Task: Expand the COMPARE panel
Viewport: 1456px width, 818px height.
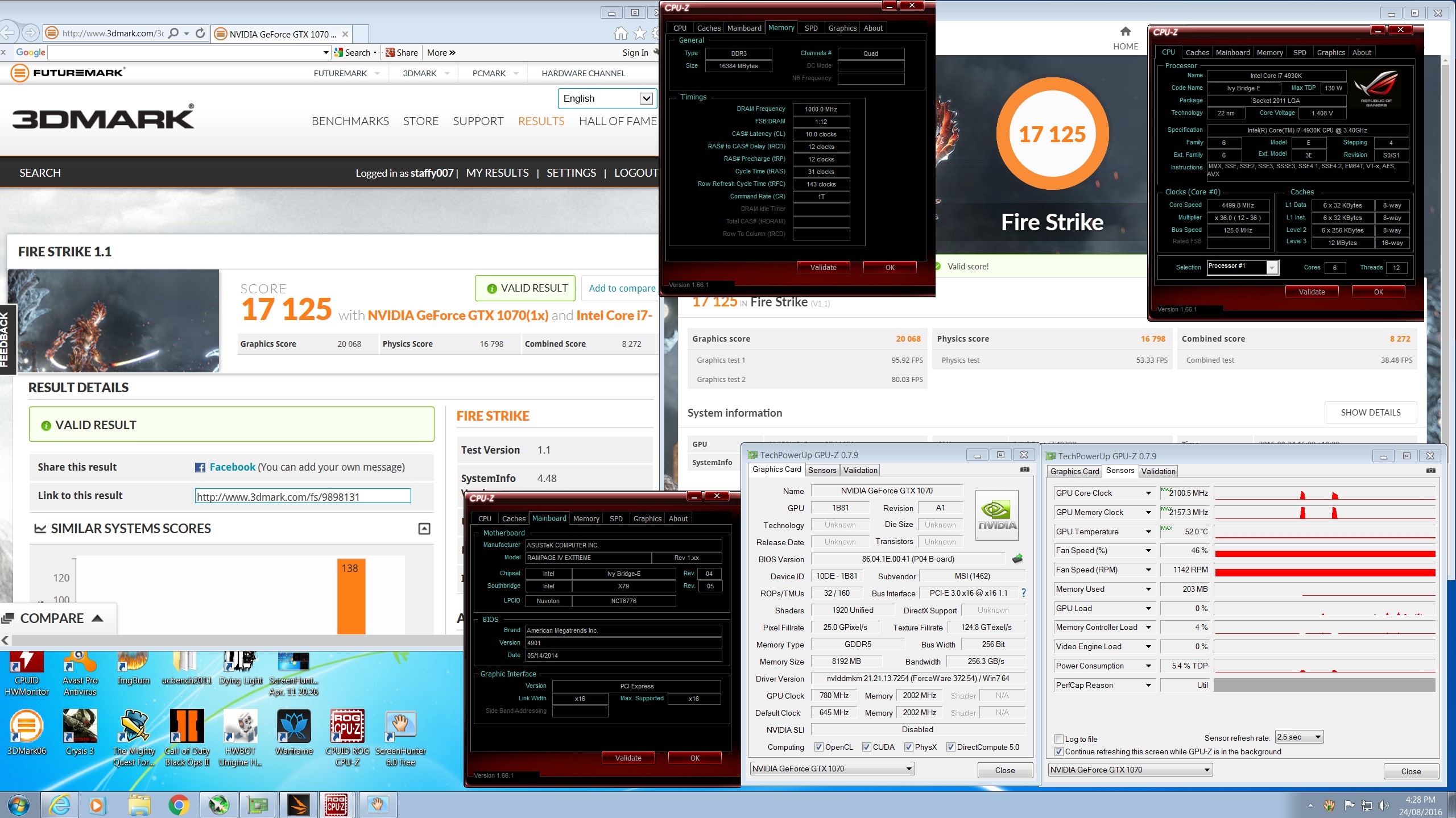Action: click(59, 618)
